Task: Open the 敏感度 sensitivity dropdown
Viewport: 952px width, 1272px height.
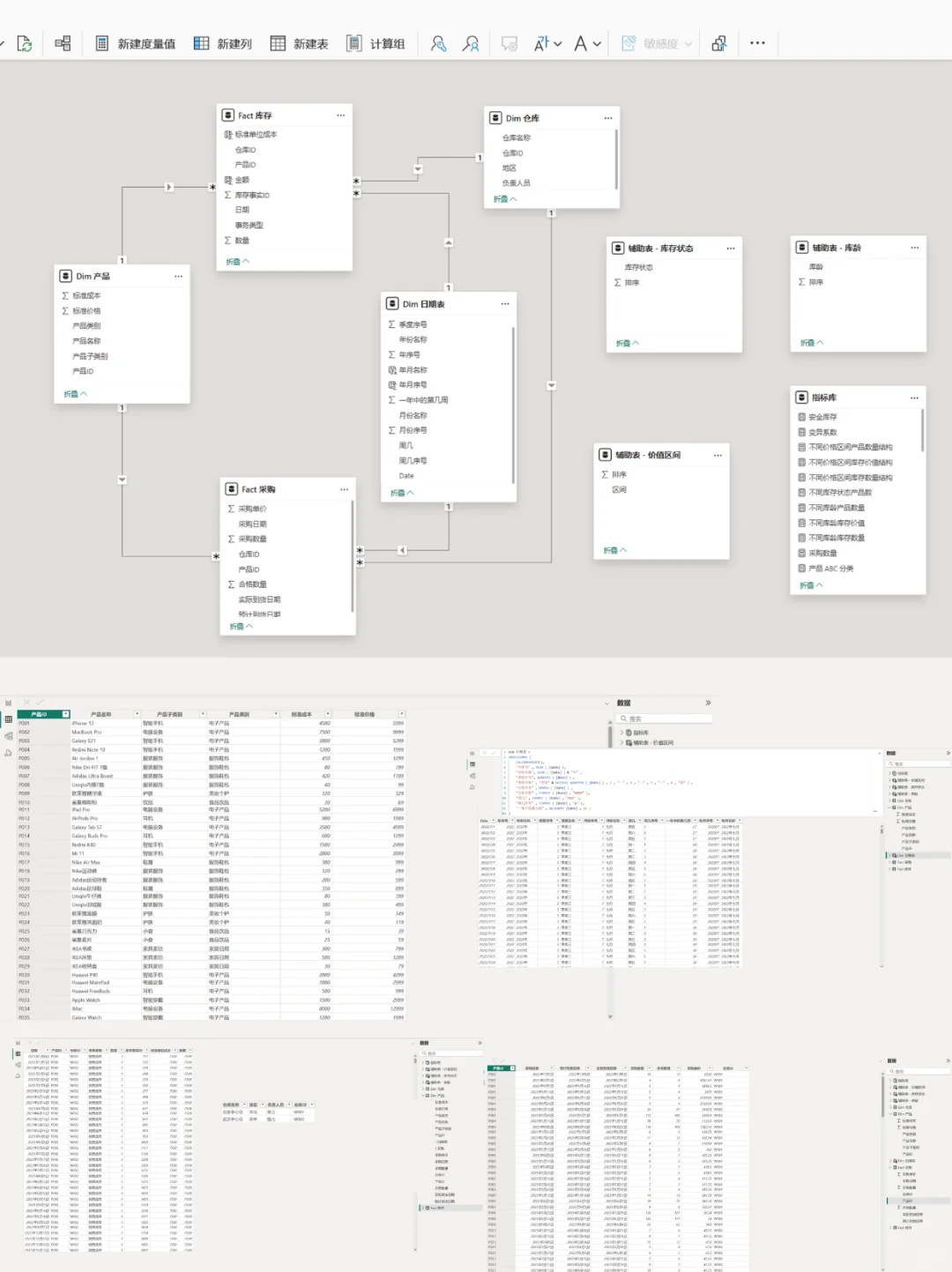Action: pos(657,43)
